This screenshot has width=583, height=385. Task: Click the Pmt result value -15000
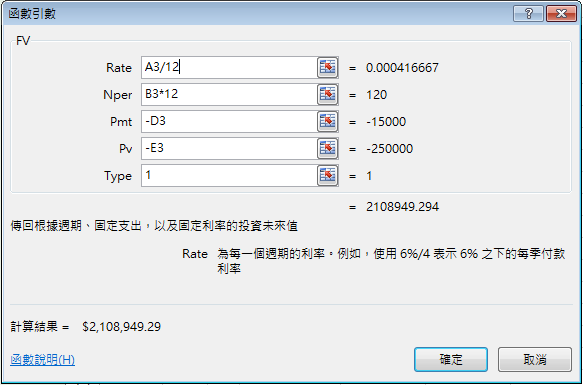tap(386, 122)
